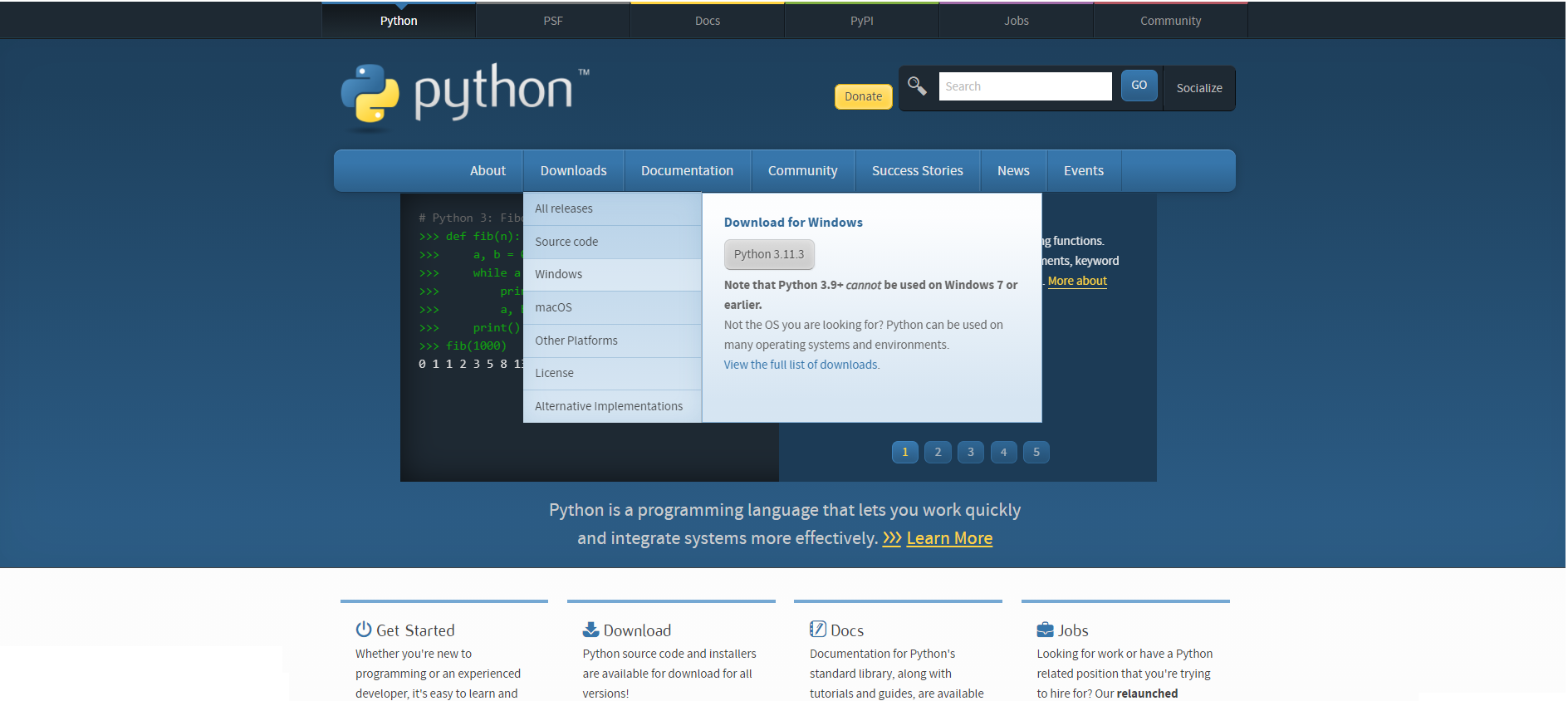
Task: Click the Python logo in the header
Action: tap(465, 96)
